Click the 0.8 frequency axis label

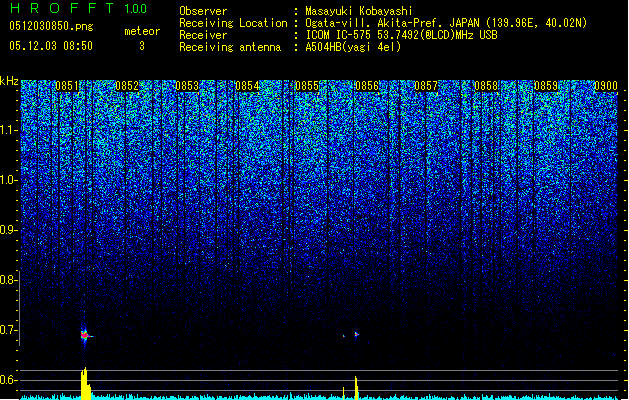click(8, 280)
